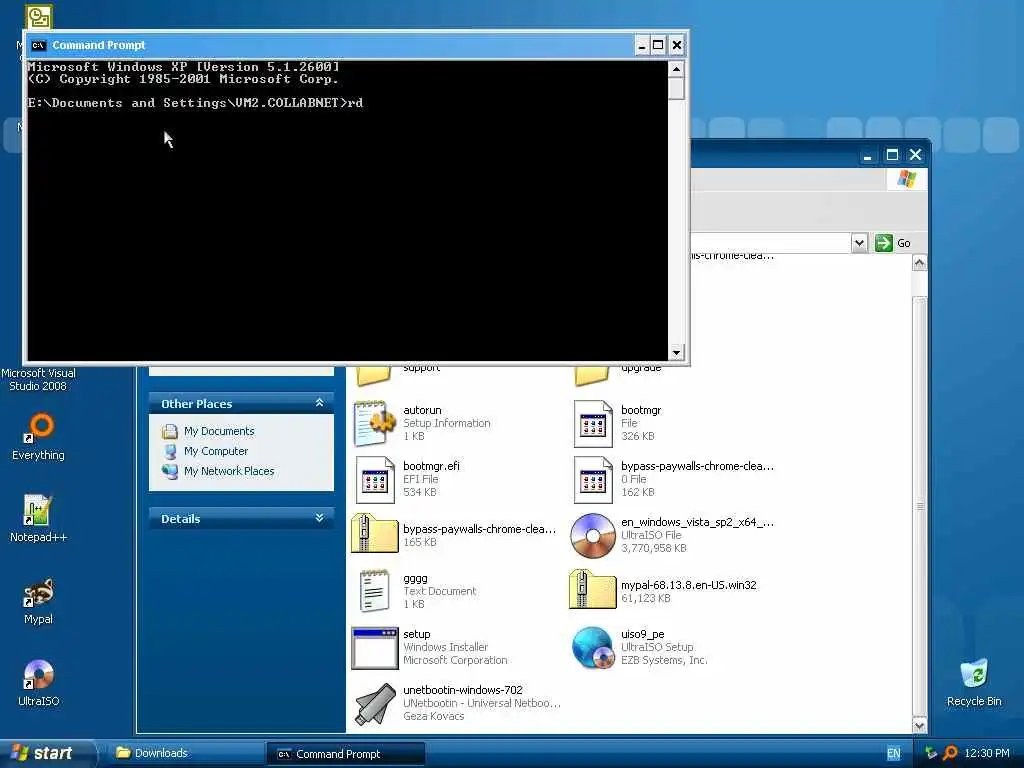Close the Command Prompt window
This screenshot has height=768, width=1024.
pyautogui.click(x=677, y=45)
